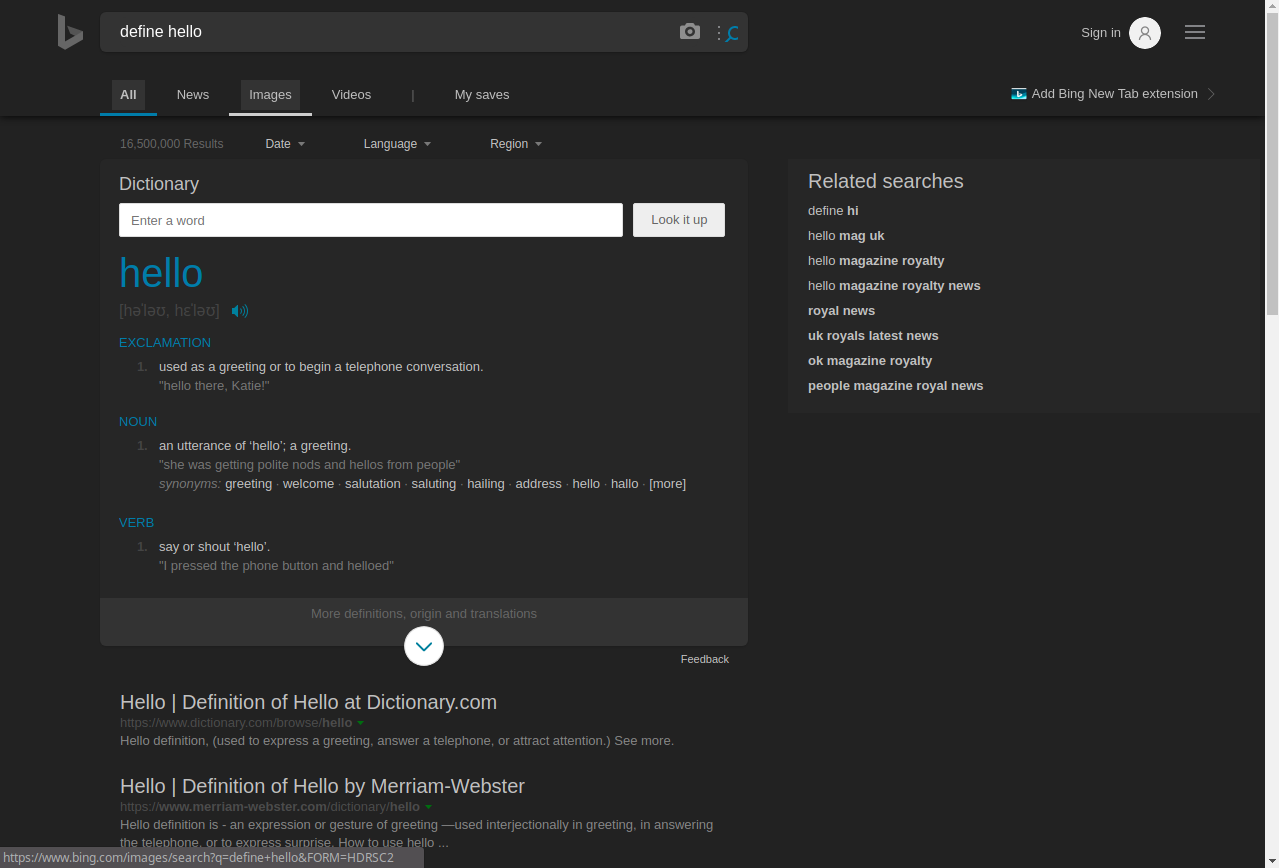Click the arrow after the extension banner
1279x868 pixels.
1211,93
